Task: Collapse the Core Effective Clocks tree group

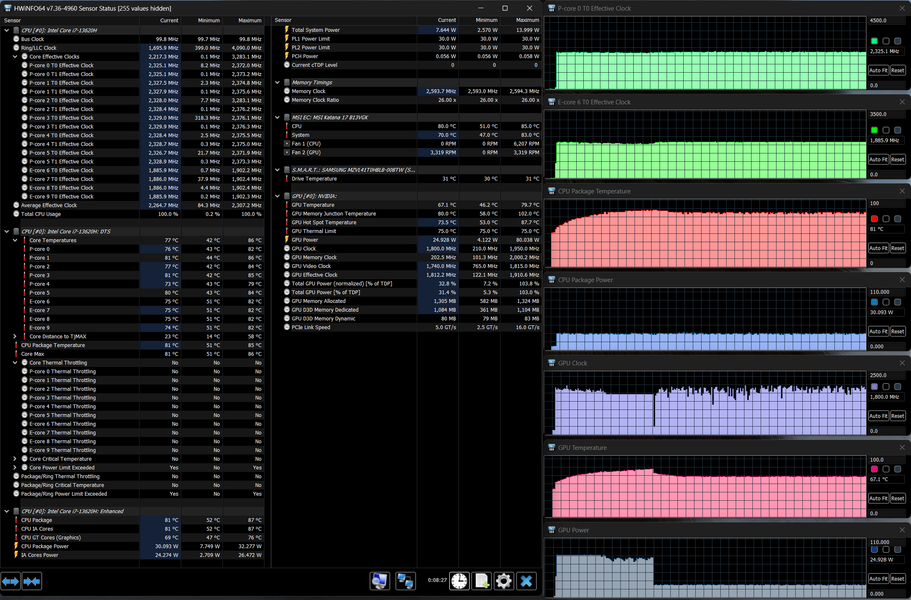Action: [x=17, y=56]
